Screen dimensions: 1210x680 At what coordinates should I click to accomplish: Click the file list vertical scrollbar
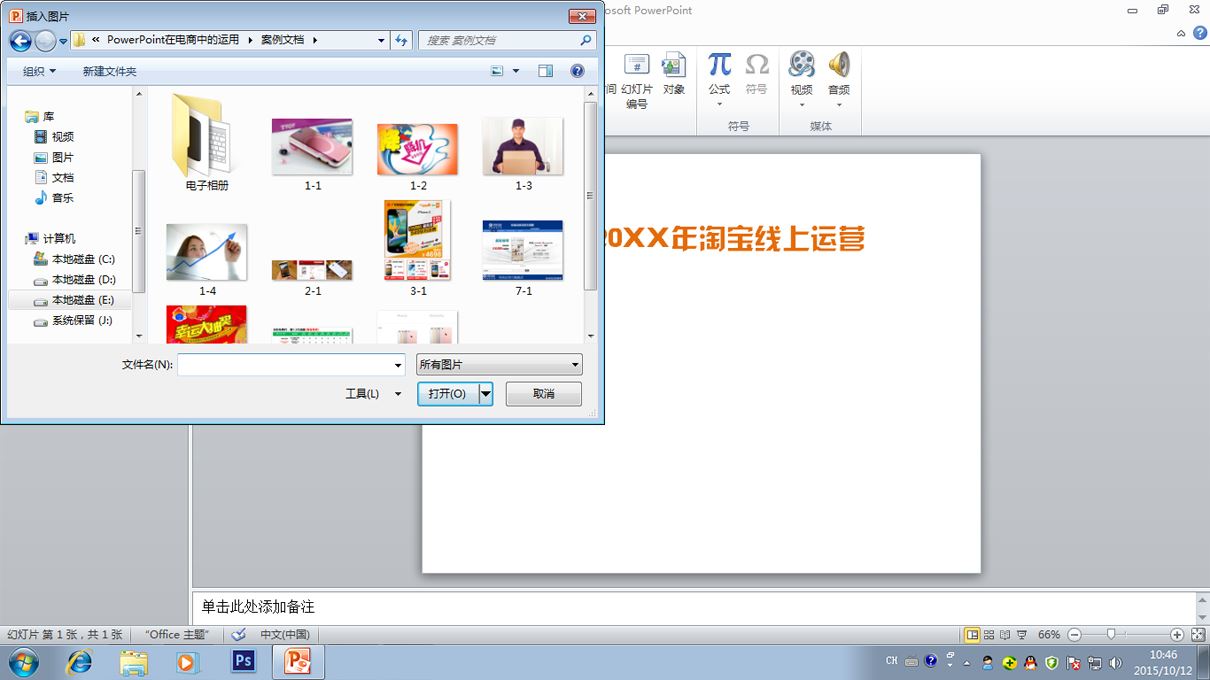tap(591, 195)
